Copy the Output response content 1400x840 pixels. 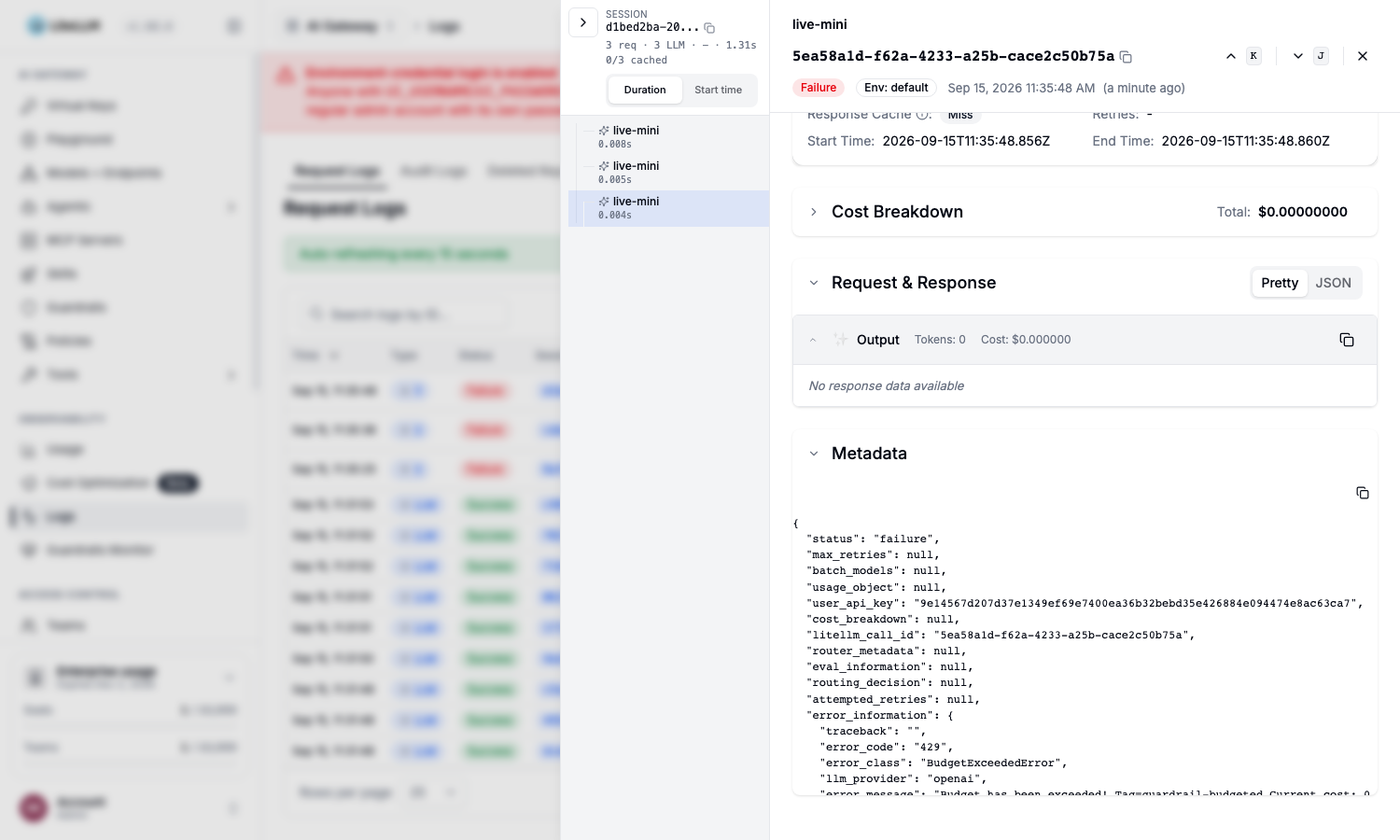1347,340
